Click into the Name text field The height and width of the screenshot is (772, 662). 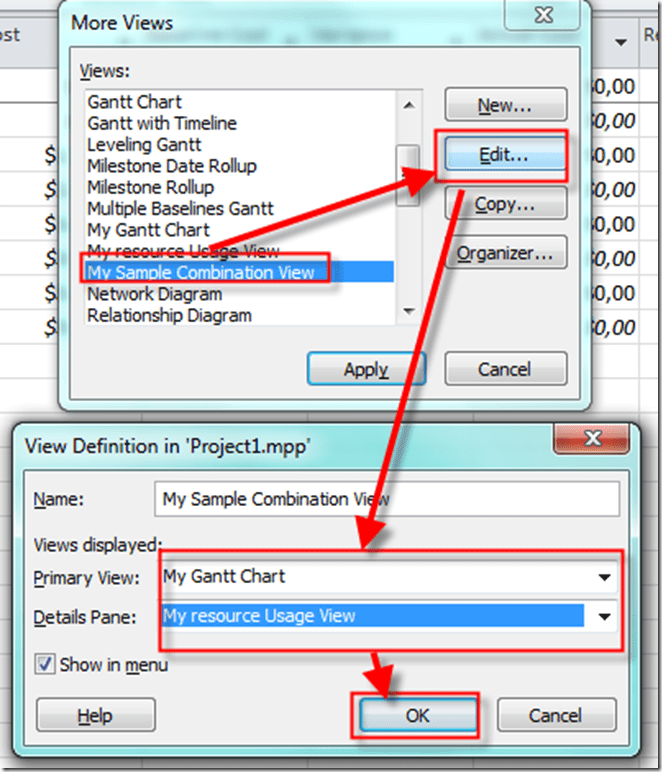(387, 499)
